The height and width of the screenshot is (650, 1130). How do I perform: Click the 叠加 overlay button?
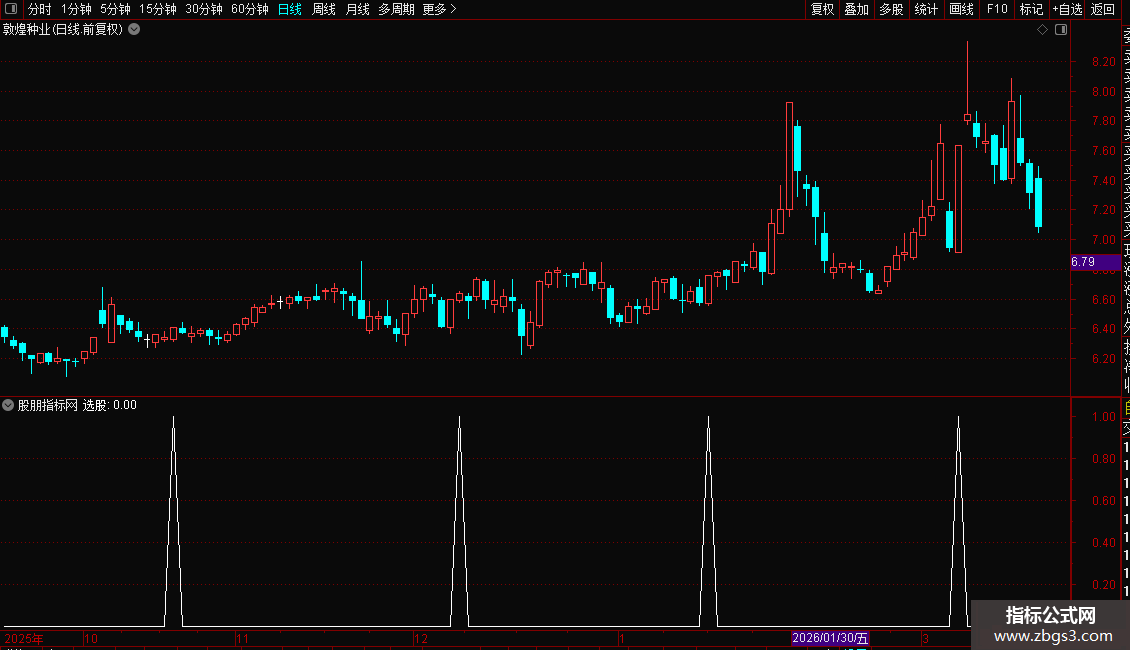tap(857, 9)
